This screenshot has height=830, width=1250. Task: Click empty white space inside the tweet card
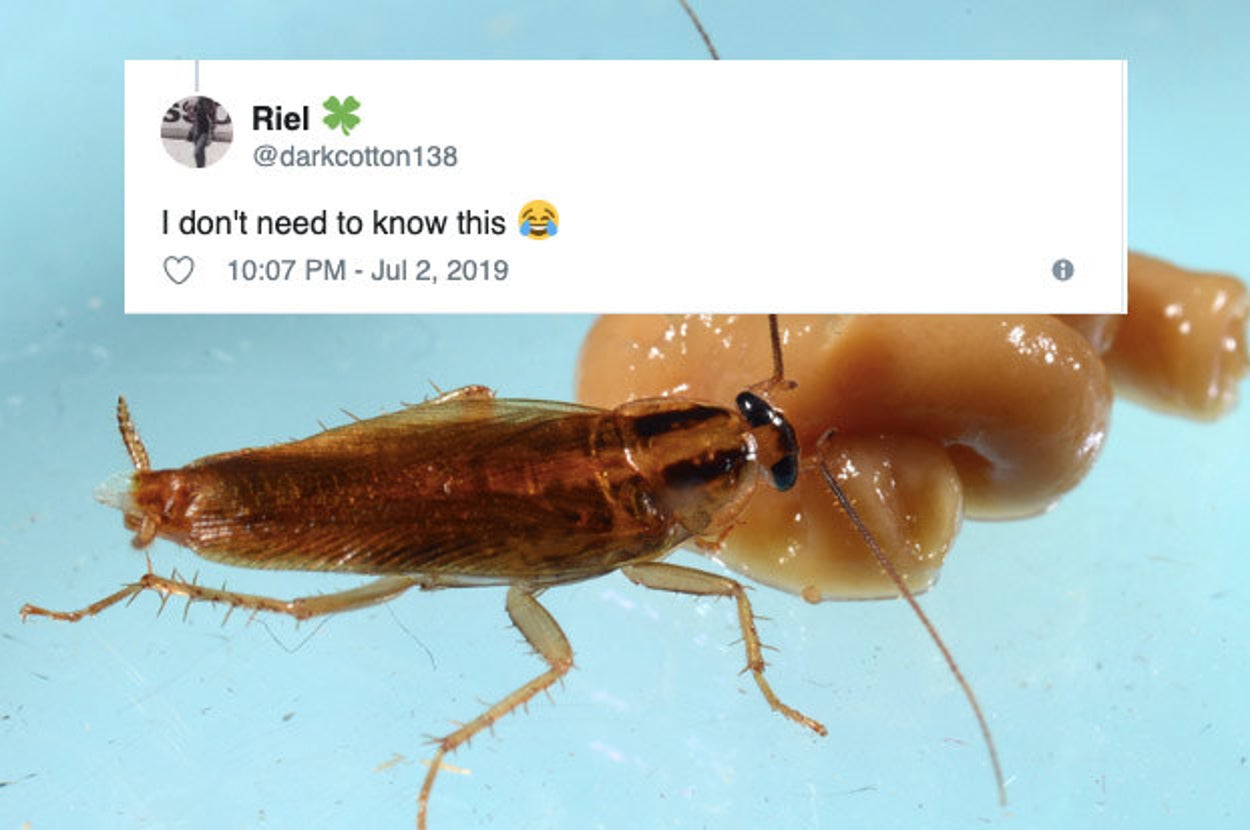800,180
